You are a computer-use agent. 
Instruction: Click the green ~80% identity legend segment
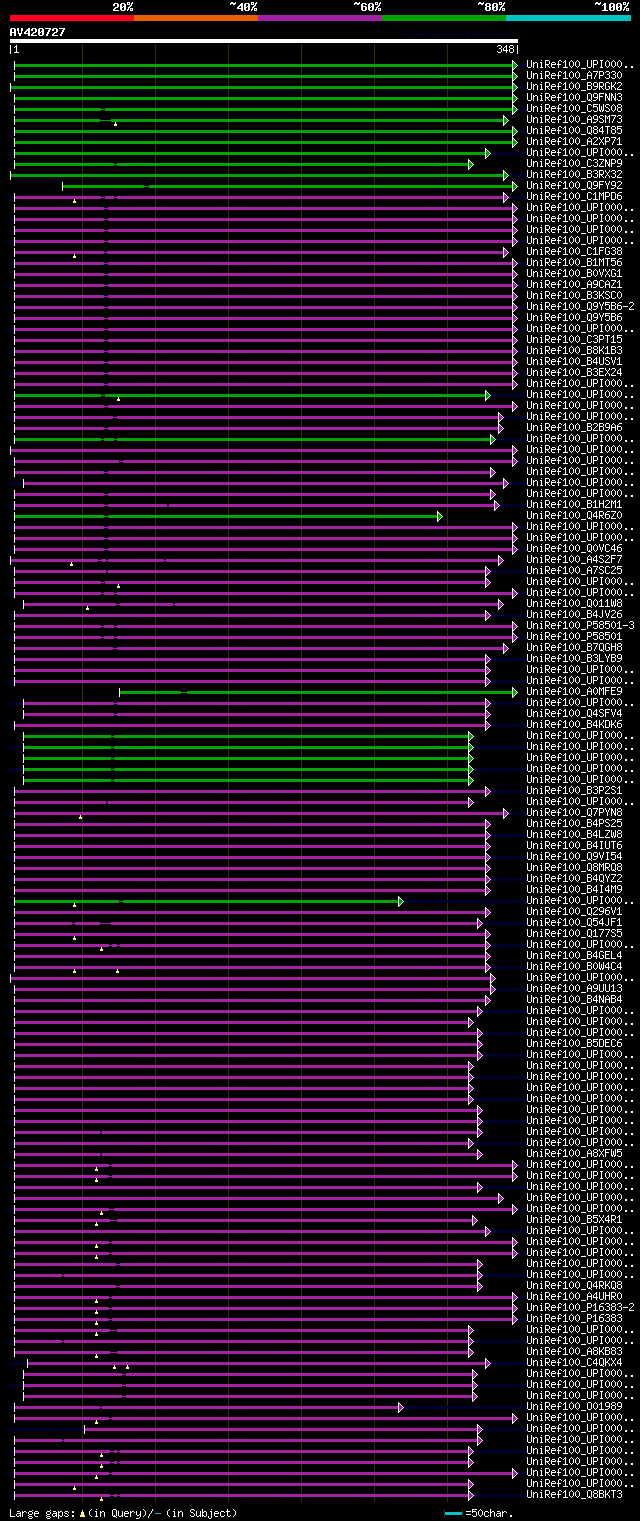(x=444, y=18)
